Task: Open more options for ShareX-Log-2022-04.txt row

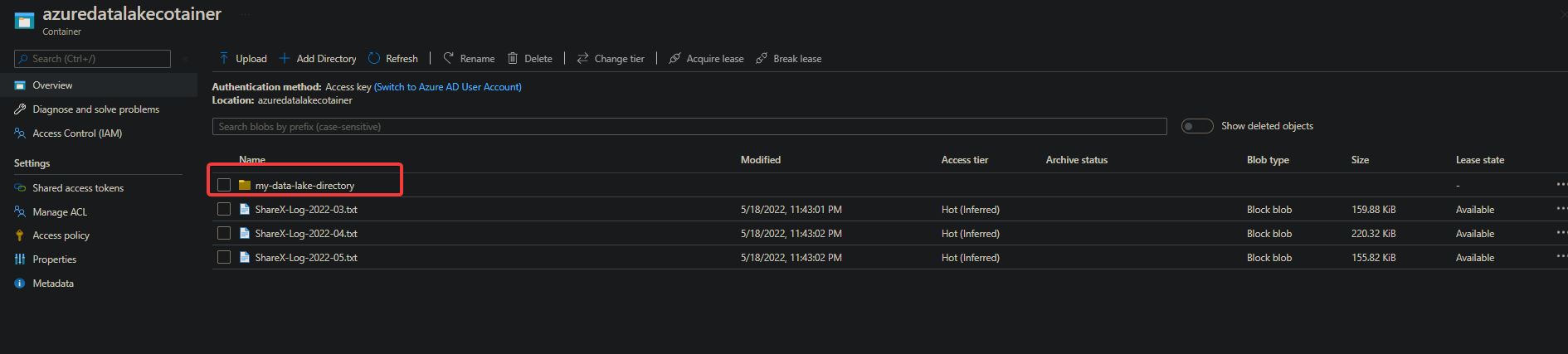Action: pyautogui.click(x=1561, y=232)
